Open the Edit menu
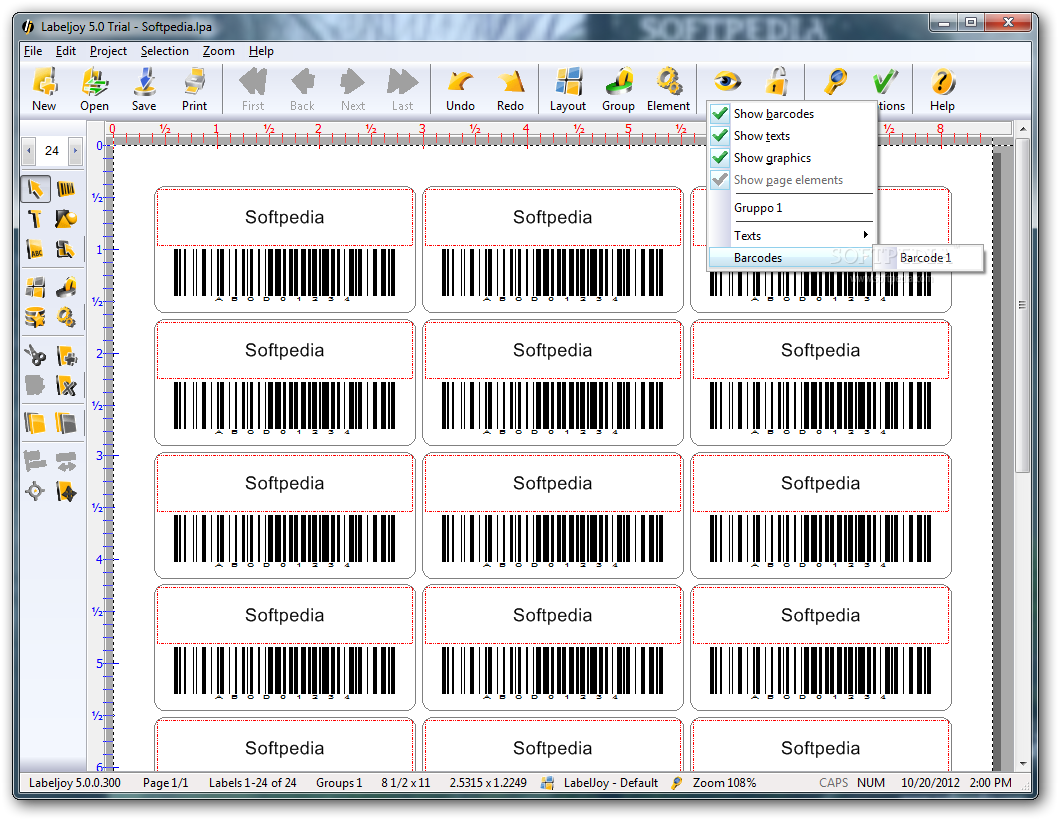Image resolution: width=1059 pixels, height=820 pixels. pyautogui.click(x=66, y=51)
